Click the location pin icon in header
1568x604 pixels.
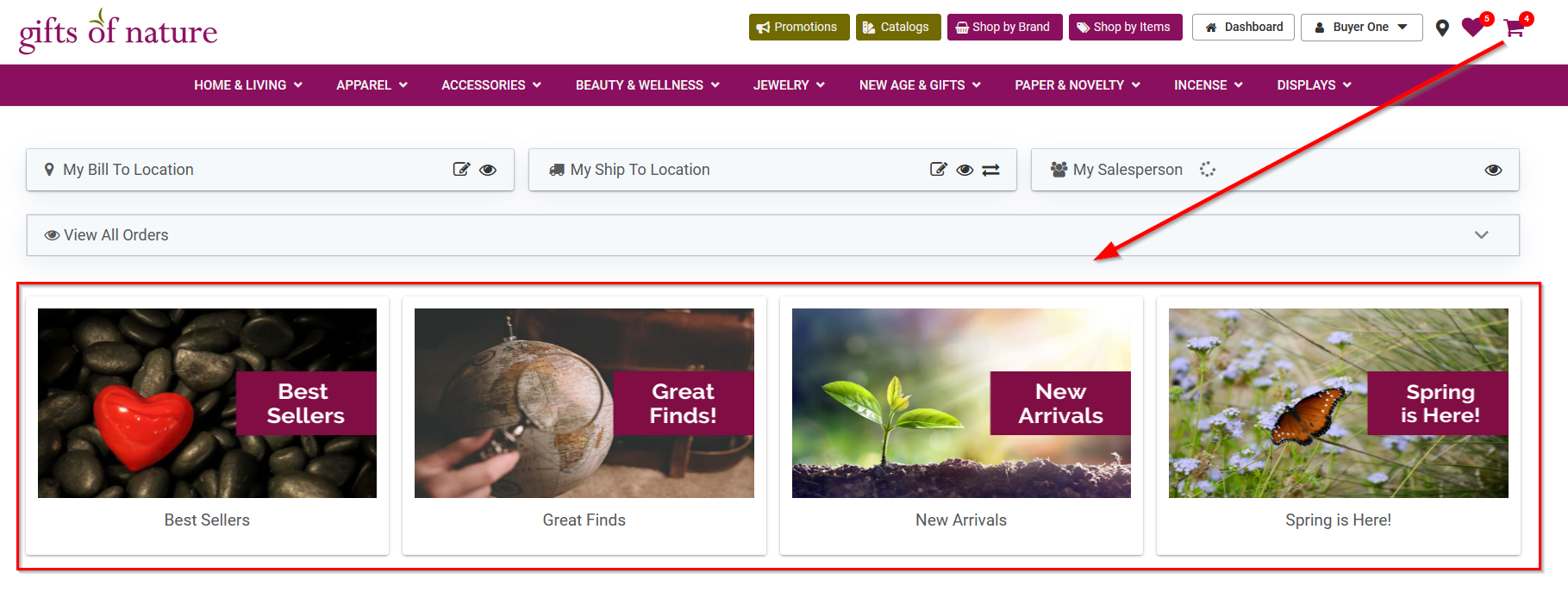tap(1442, 28)
